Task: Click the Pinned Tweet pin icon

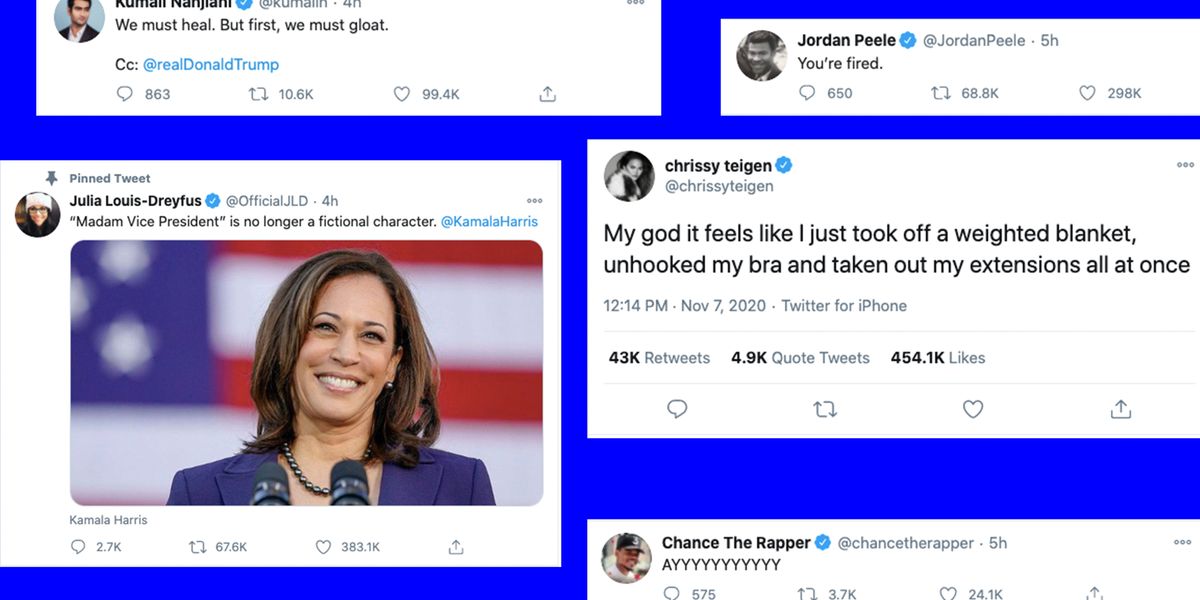Action: [49, 177]
